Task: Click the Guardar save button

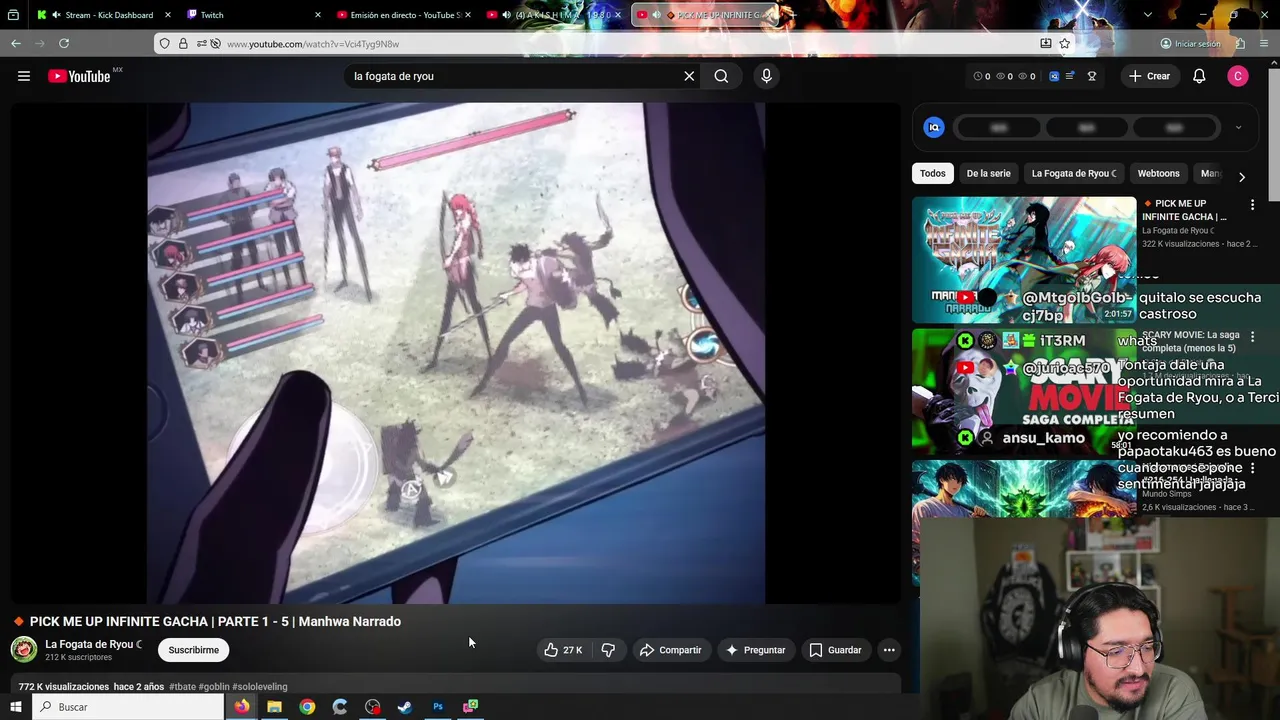Action: point(835,650)
